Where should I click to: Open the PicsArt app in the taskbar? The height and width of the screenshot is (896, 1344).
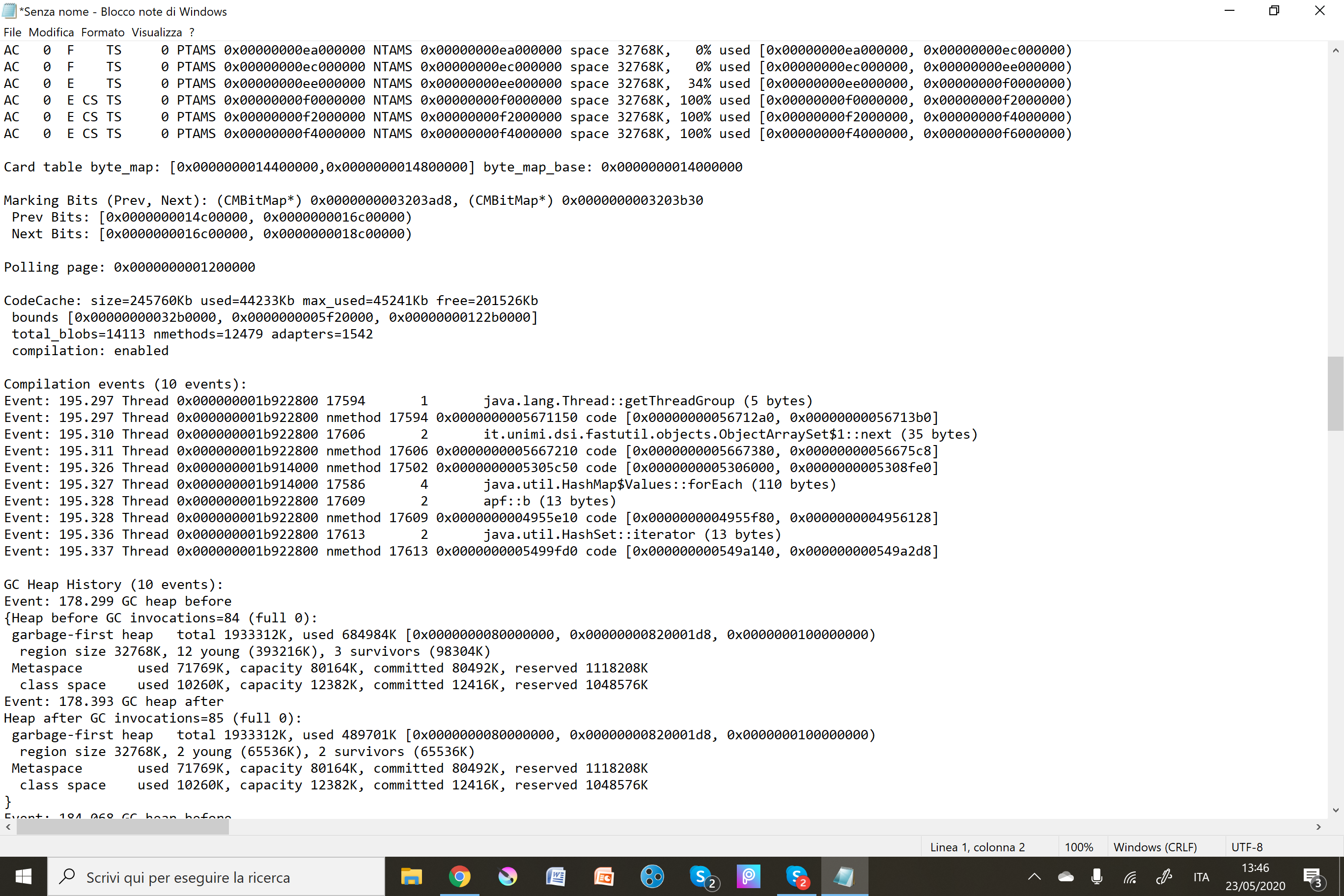click(x=748, y=876)
